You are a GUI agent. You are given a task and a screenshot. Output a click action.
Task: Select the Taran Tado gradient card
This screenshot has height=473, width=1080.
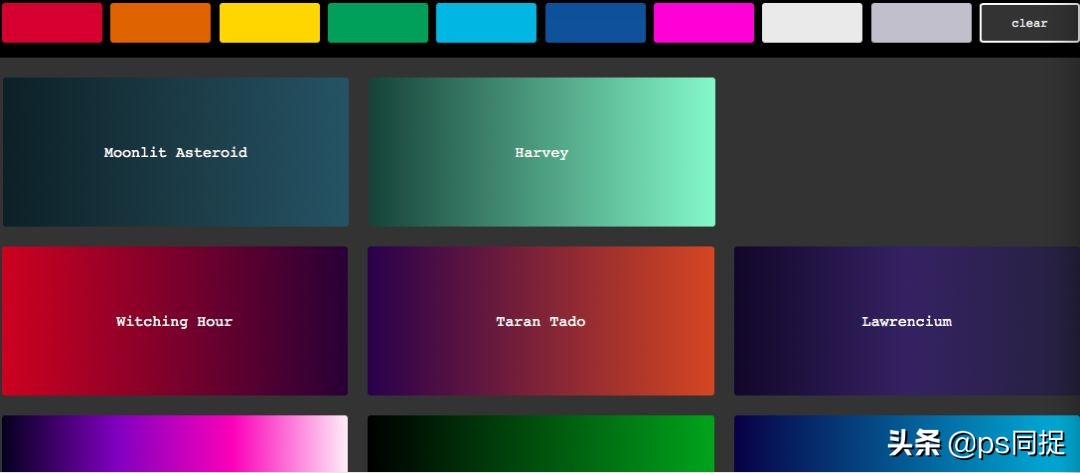point(541,321)
